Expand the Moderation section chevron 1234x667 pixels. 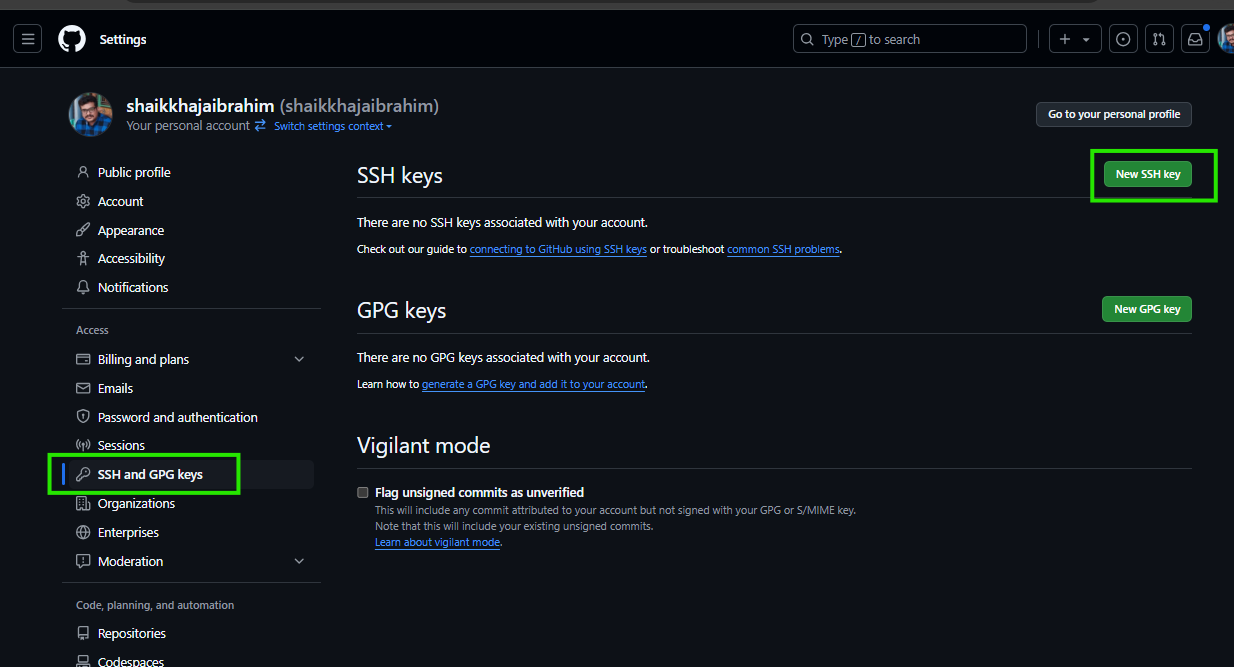[299, 561]
